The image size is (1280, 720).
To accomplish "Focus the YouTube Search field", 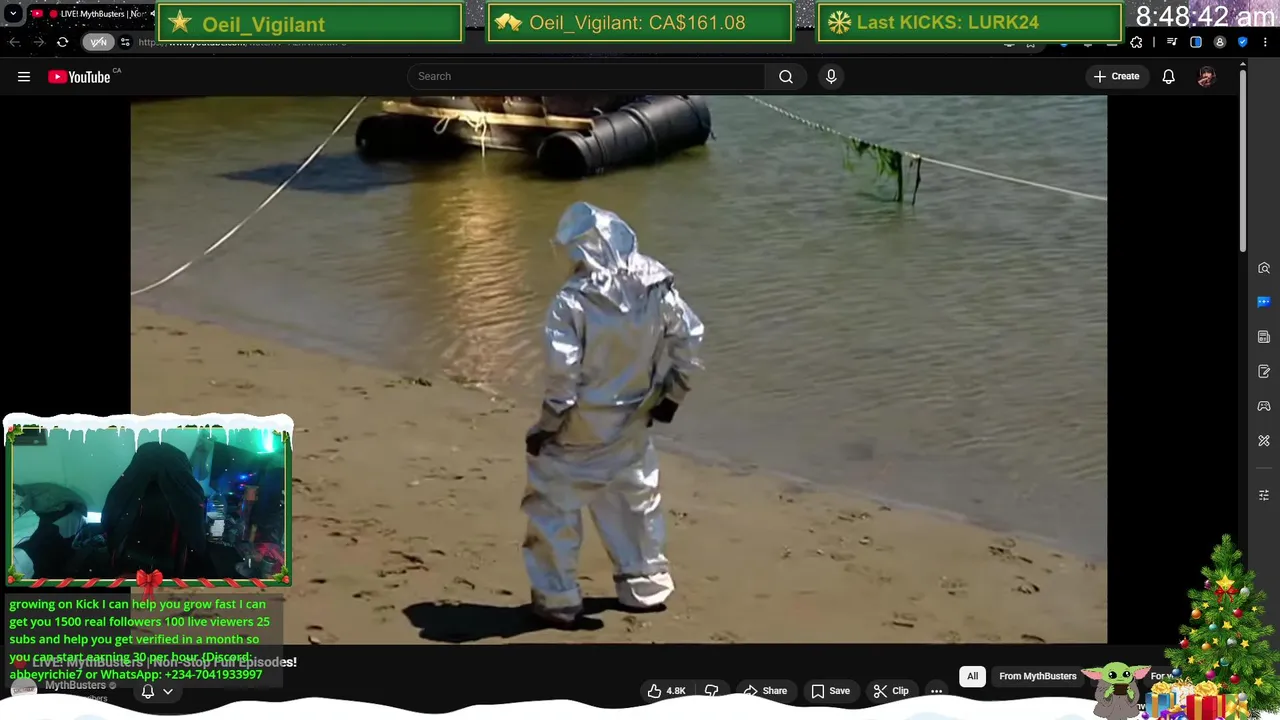I will (x=586, y=76).
